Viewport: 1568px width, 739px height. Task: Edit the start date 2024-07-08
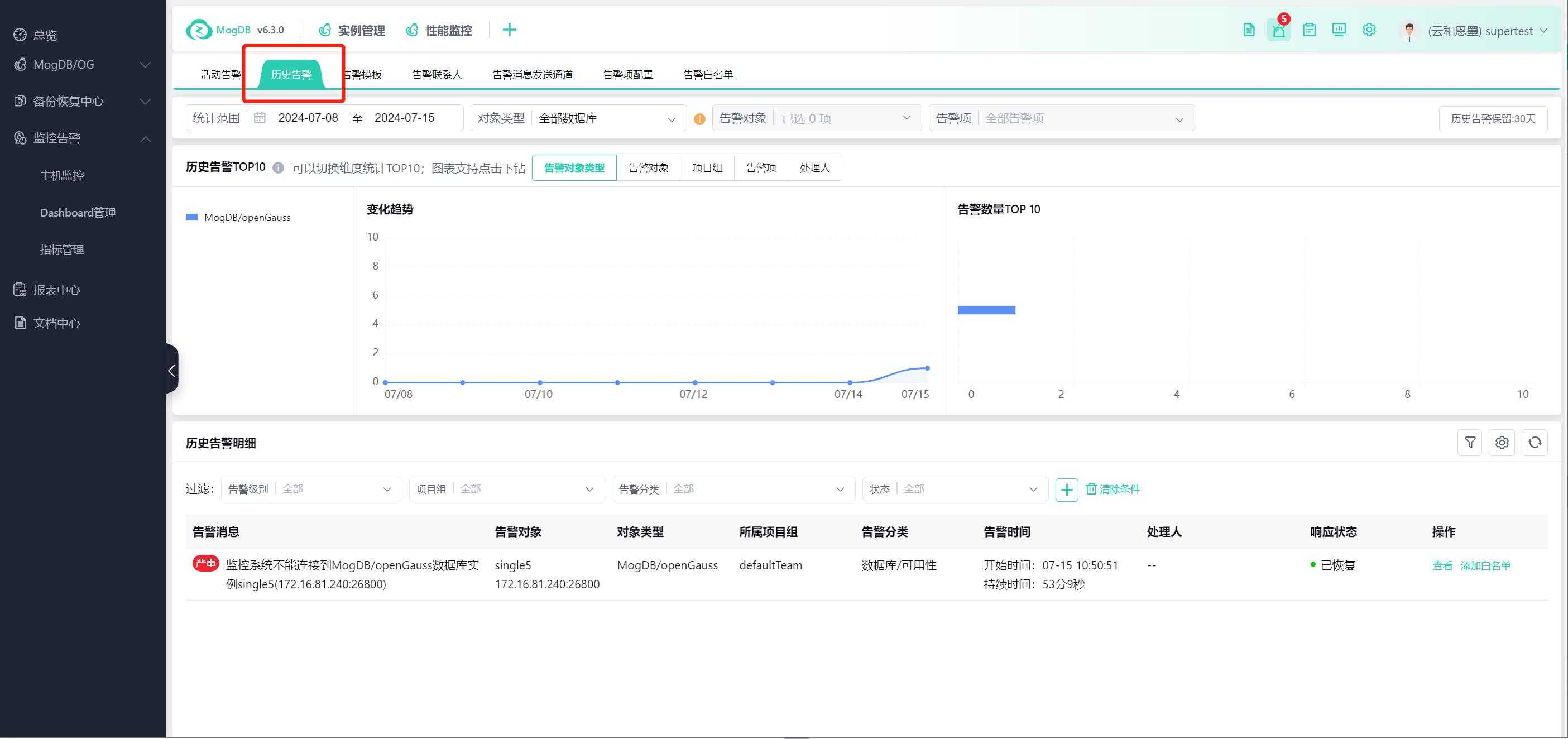(x=308, y=117)
